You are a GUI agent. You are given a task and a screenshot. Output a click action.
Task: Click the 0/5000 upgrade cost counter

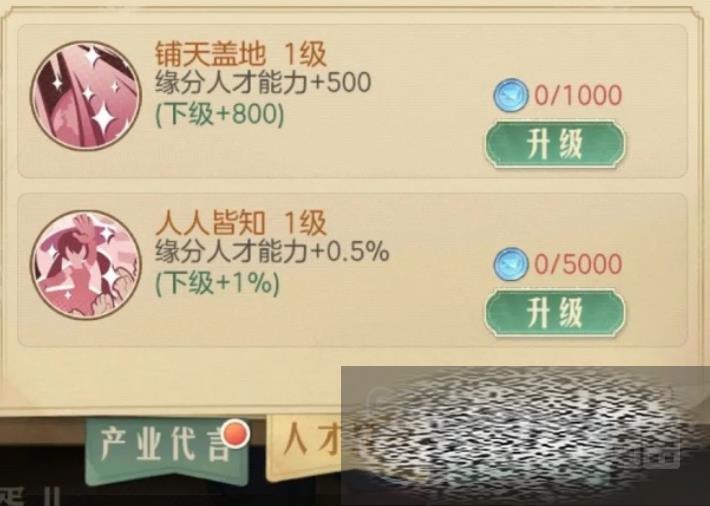(578, 264)
